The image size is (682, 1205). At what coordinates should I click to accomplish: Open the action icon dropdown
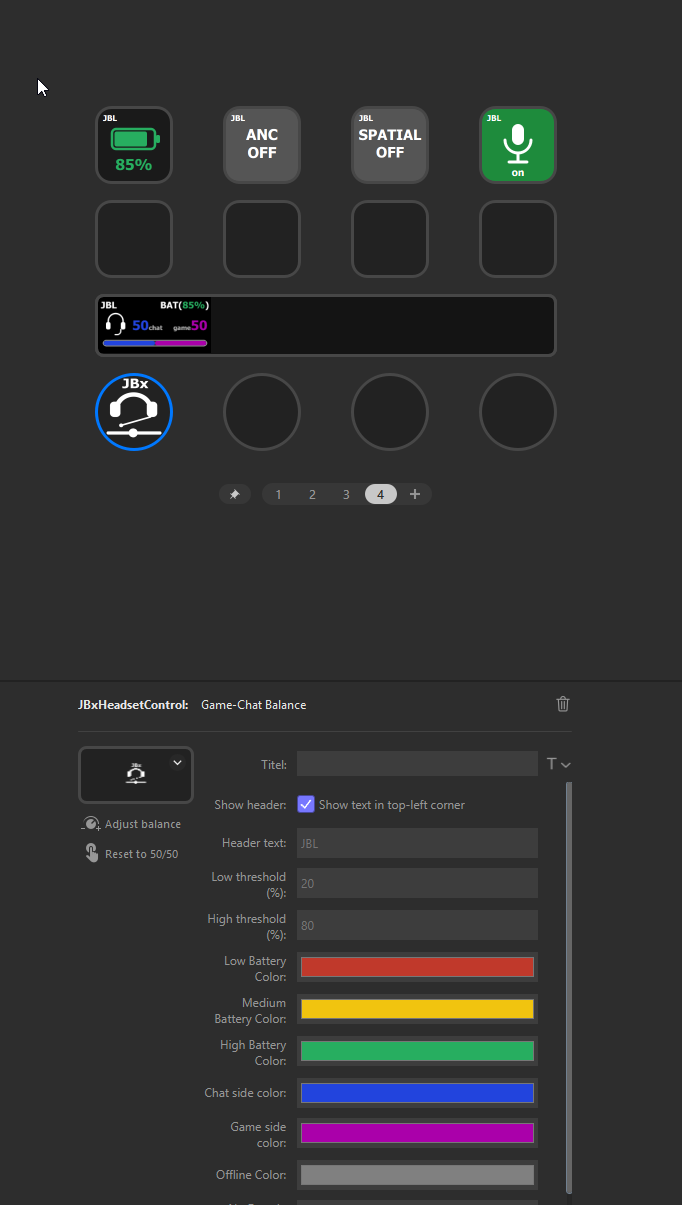tap(177, 762)
